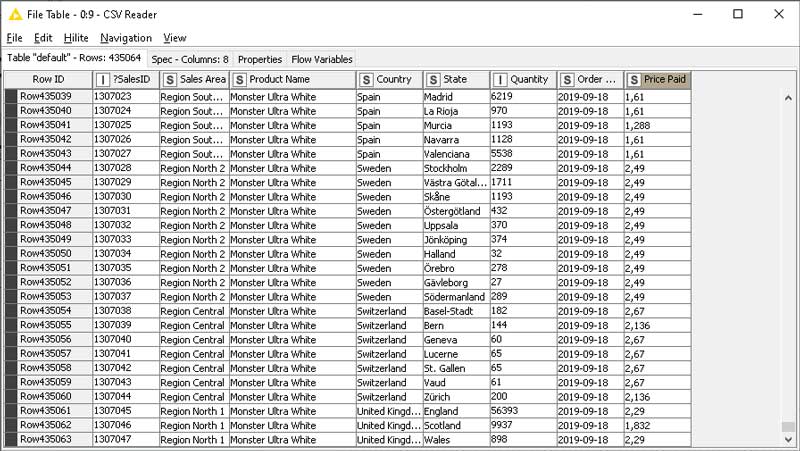Switch to the Properties tab
The width and height of the screenshot is (800, 451).
pos(260,59)
